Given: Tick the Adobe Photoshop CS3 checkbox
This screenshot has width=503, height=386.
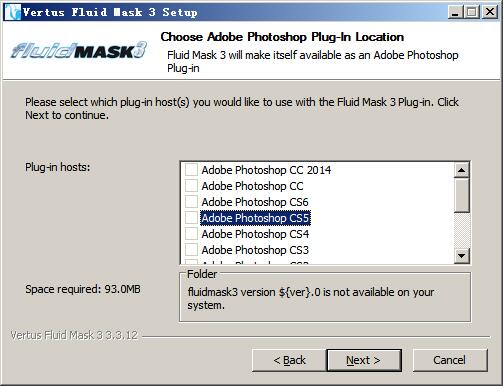Looking at the screenshot, I should (191, 250).
